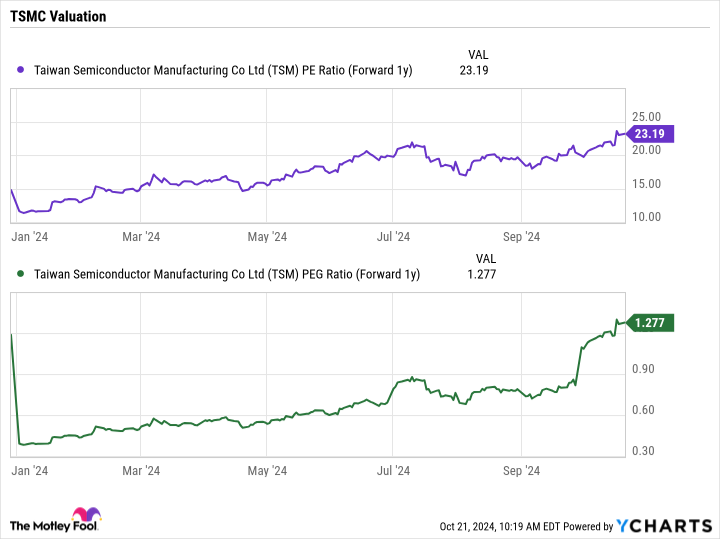Click Jul '24 on the PE chart axis
Viewport: 720px width, 539px height.
click(x=394, y=237)
